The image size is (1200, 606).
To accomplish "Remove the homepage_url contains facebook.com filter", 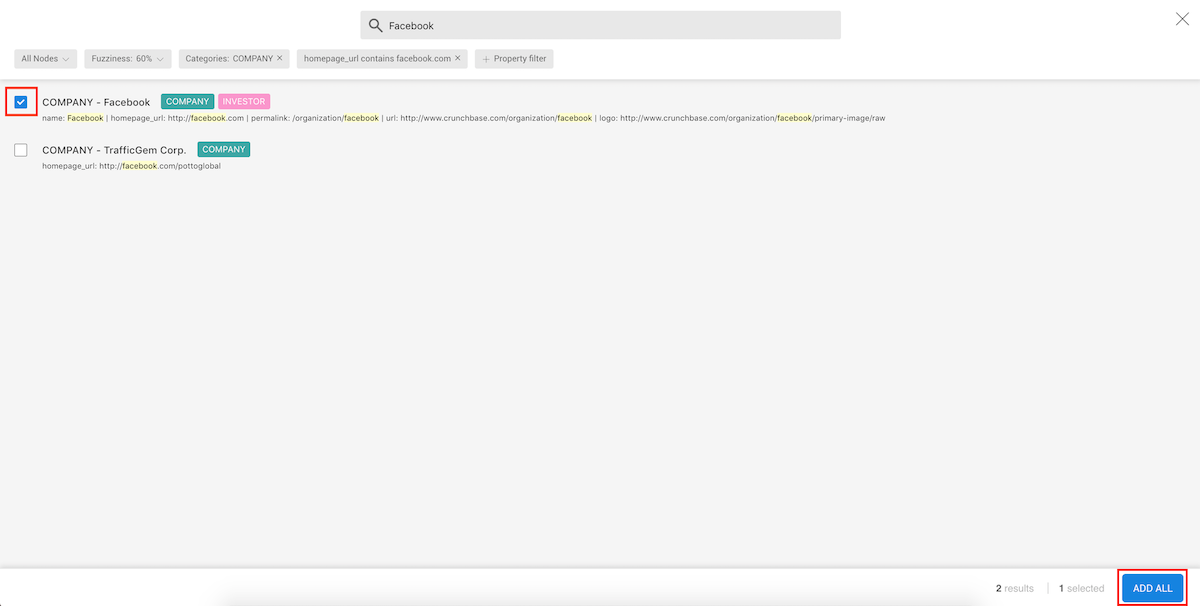I will [458, 59].
